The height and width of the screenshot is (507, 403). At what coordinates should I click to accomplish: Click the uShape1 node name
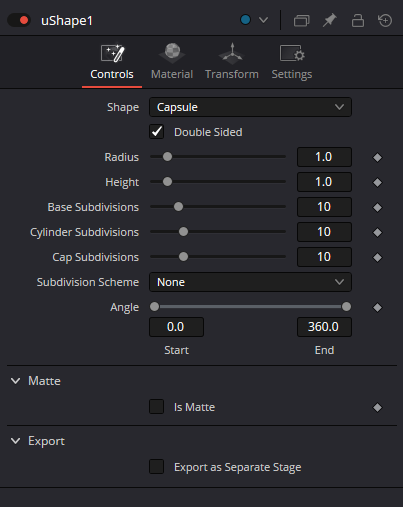click(67, 21)
